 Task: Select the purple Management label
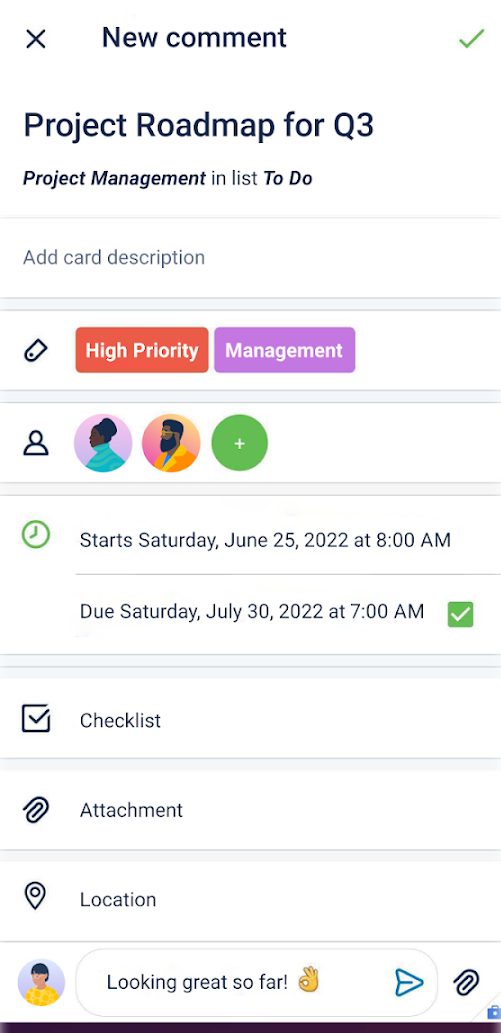point(284,350)
